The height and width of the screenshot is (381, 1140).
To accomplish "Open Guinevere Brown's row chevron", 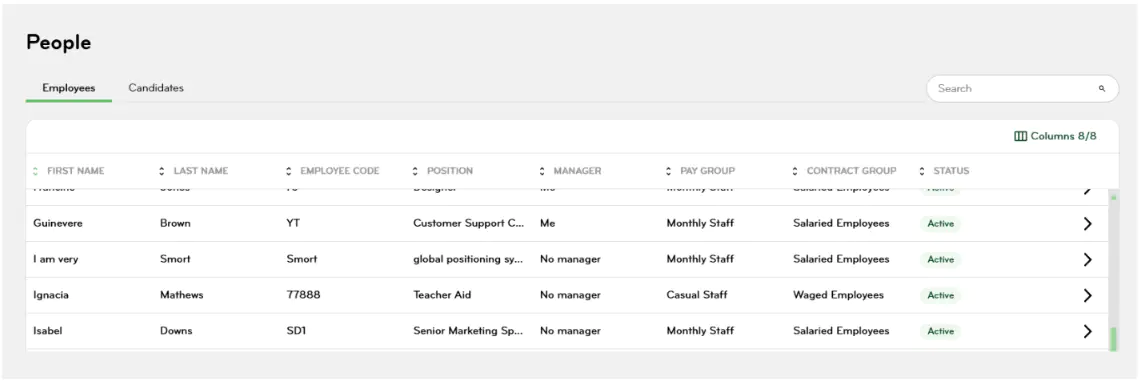I will [1087, 224].
